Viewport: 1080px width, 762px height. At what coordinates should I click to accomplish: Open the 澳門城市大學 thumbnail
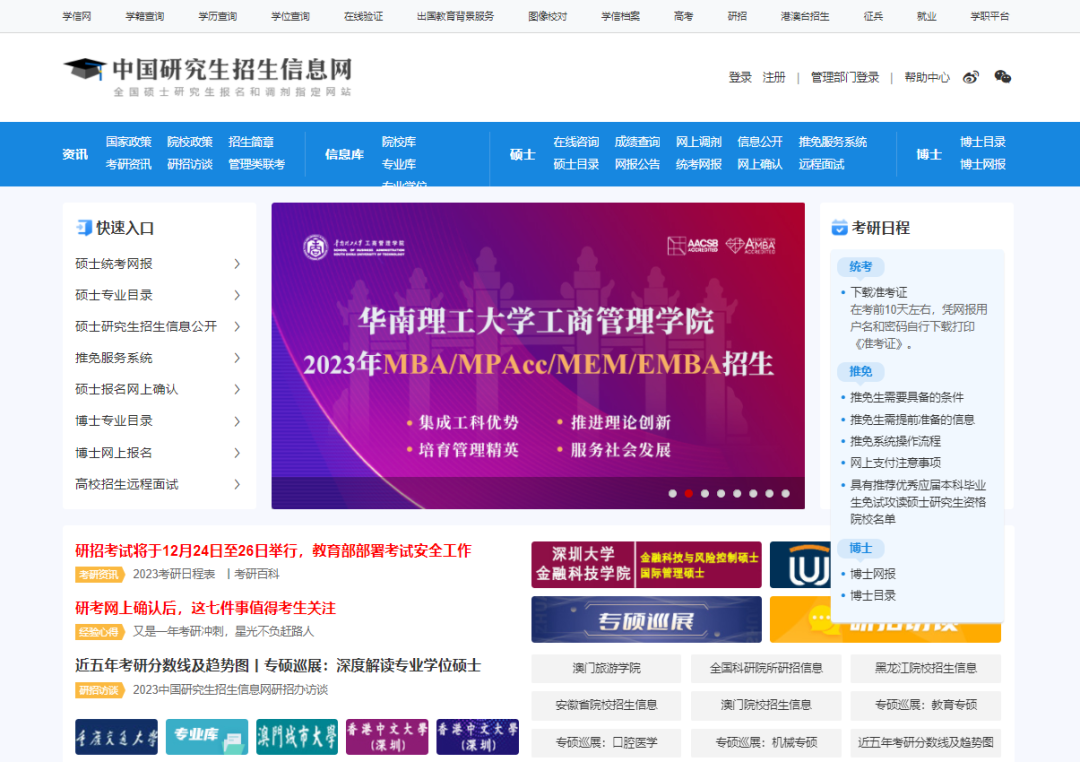coord(297,737)
